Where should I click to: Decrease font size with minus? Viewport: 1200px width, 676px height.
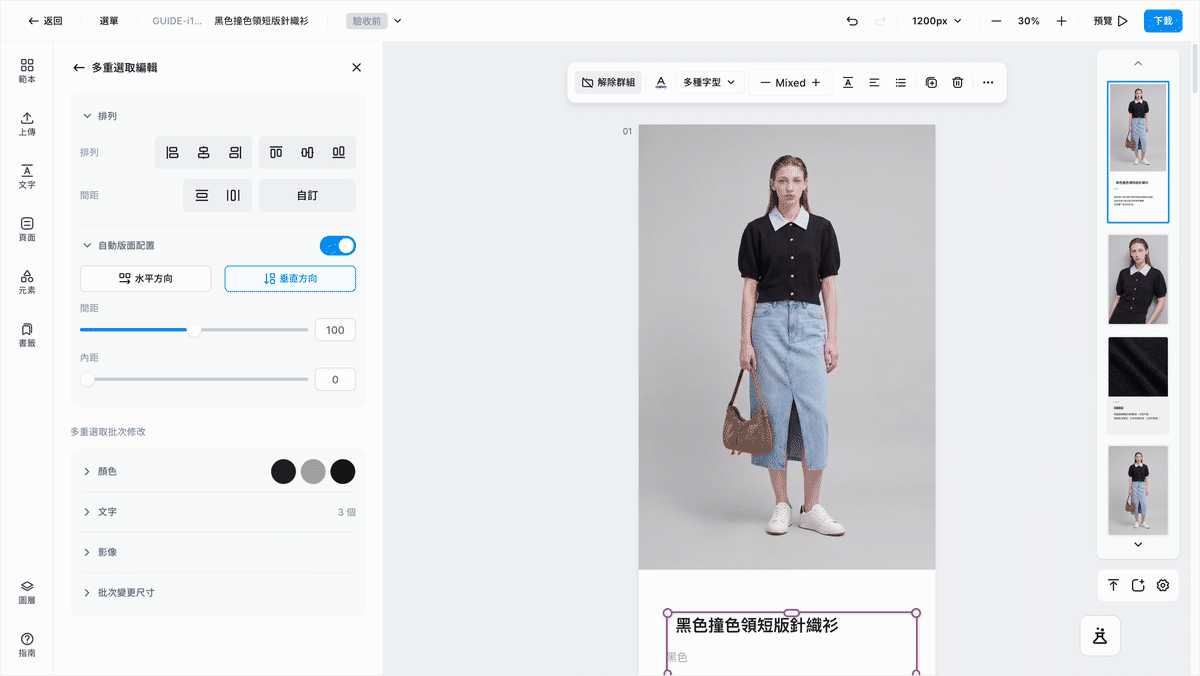765,83
